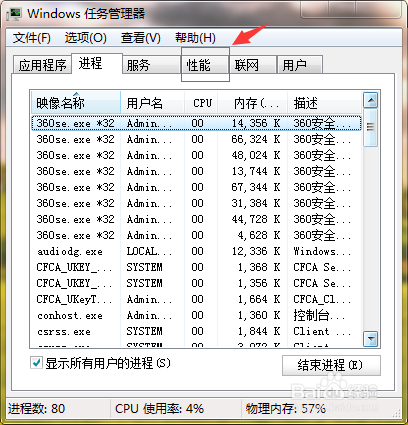Click the 进程数: 80 status entry
The width and height of the screenshot is (408, 425).
tap(36, 409)
